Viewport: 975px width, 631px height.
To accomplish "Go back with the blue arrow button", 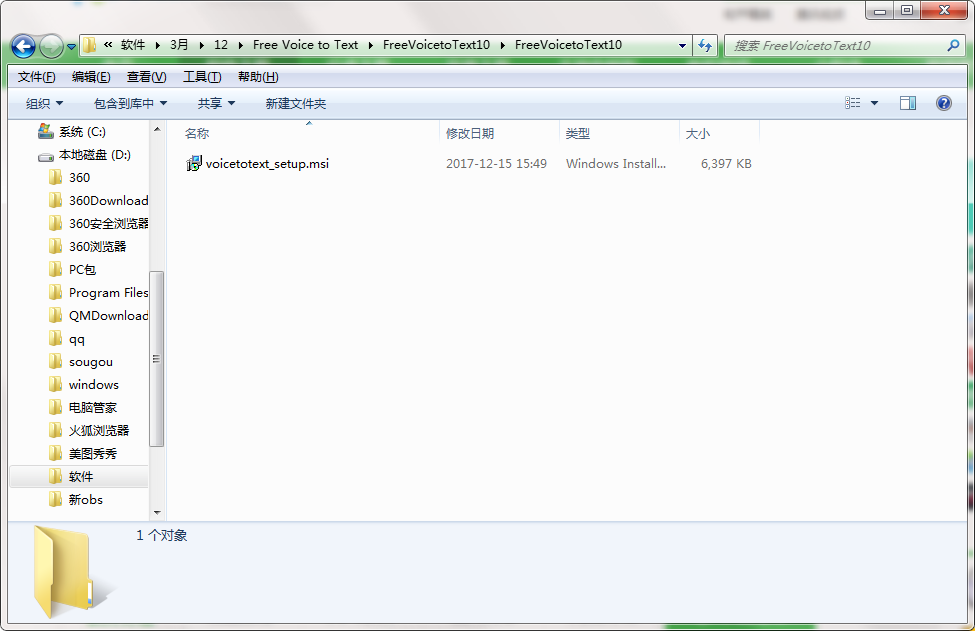I will click(23, 46).
